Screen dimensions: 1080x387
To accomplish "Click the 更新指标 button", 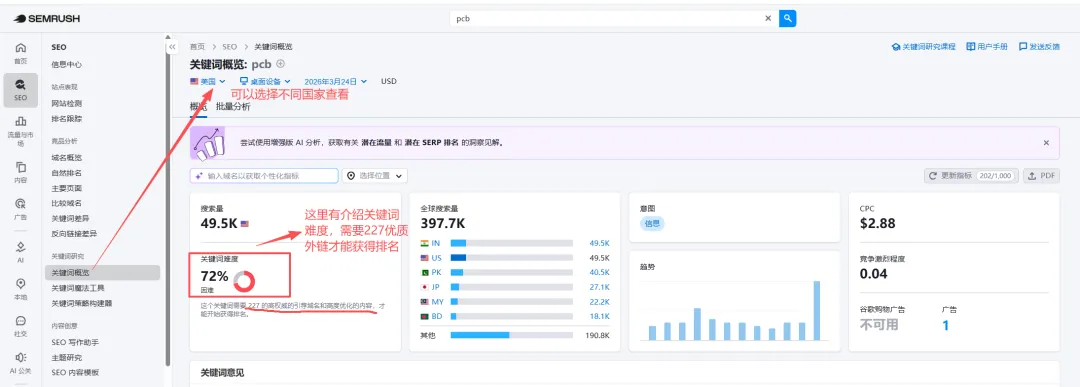I will coord(972,176).
